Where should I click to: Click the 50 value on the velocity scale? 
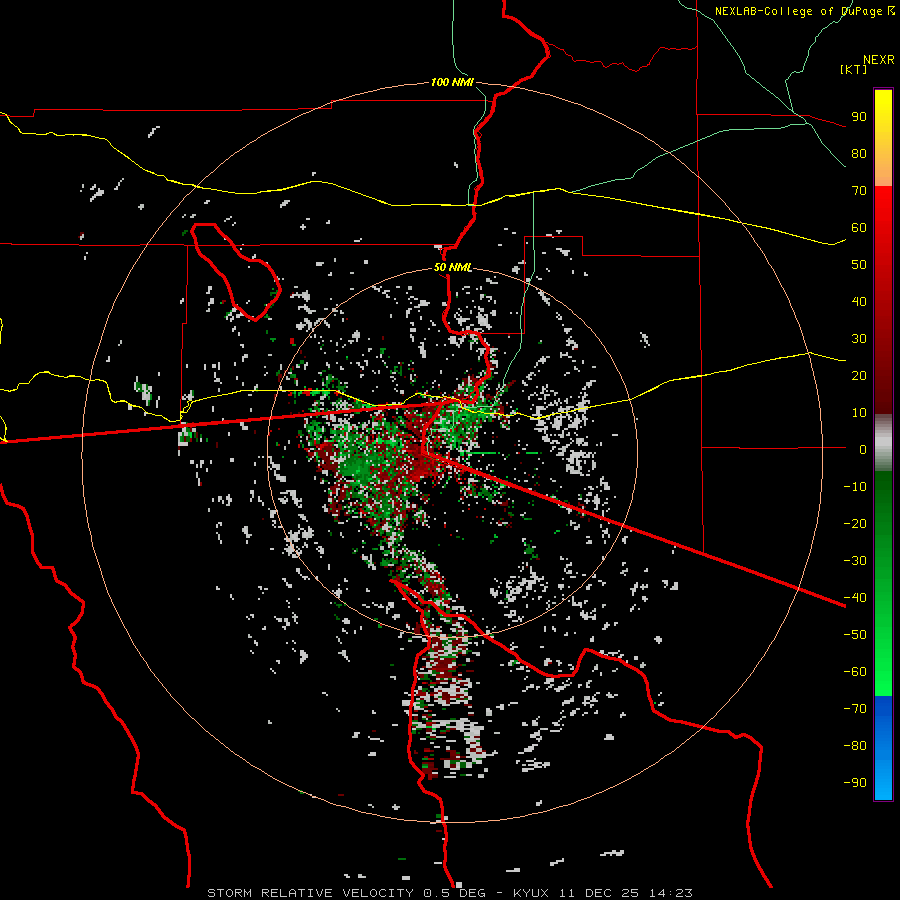[x=859, y=265]
